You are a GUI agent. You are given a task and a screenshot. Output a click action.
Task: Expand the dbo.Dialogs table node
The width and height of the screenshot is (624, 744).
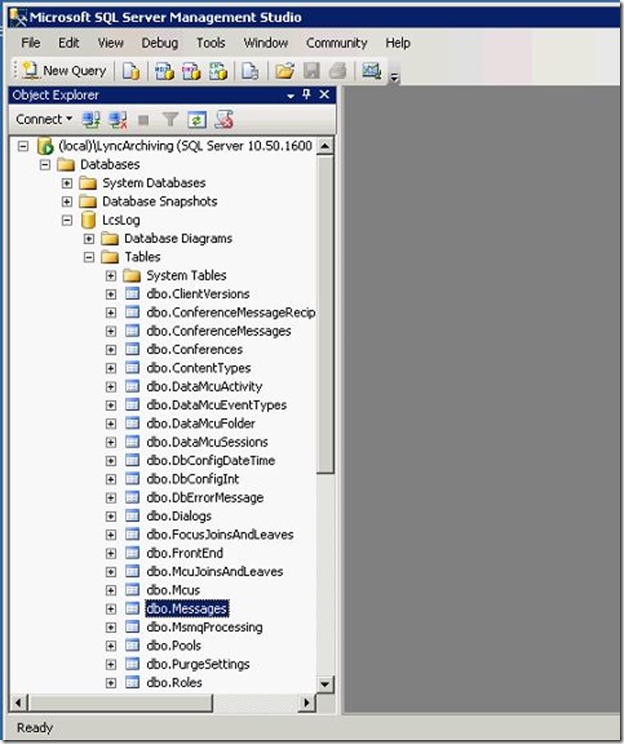click(x=111, y=516)
